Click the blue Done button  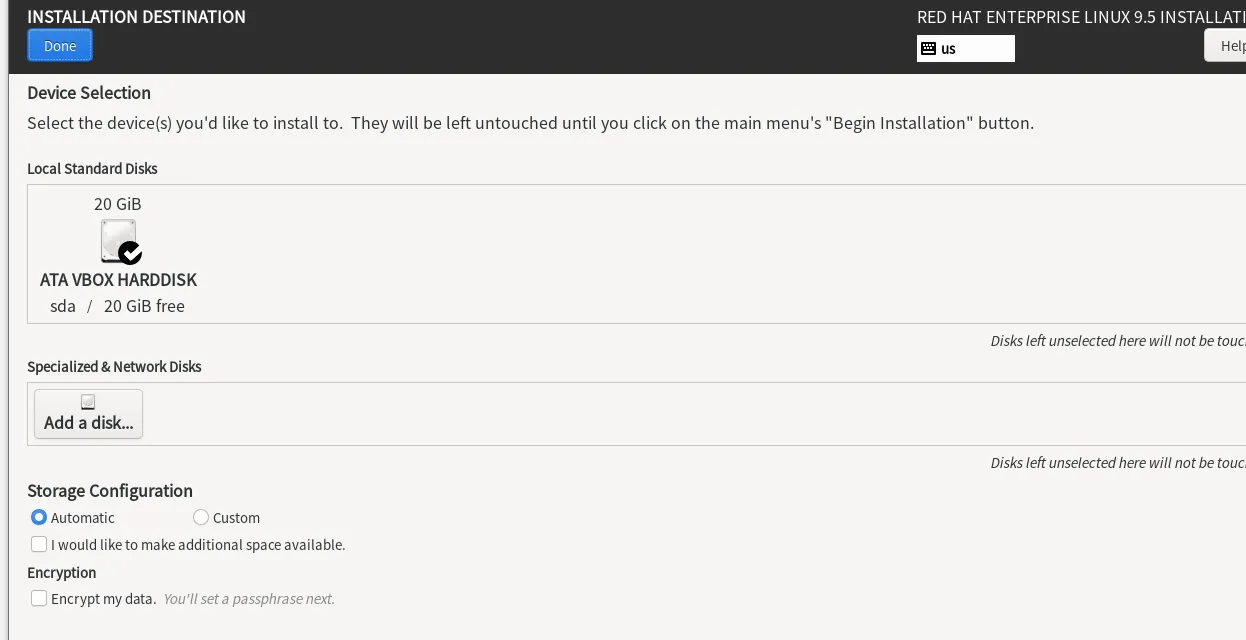click(60, 46)
